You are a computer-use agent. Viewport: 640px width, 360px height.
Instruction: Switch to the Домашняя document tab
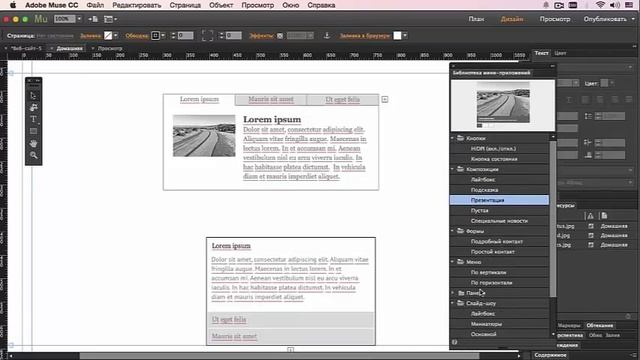click(x=69, y=48)
